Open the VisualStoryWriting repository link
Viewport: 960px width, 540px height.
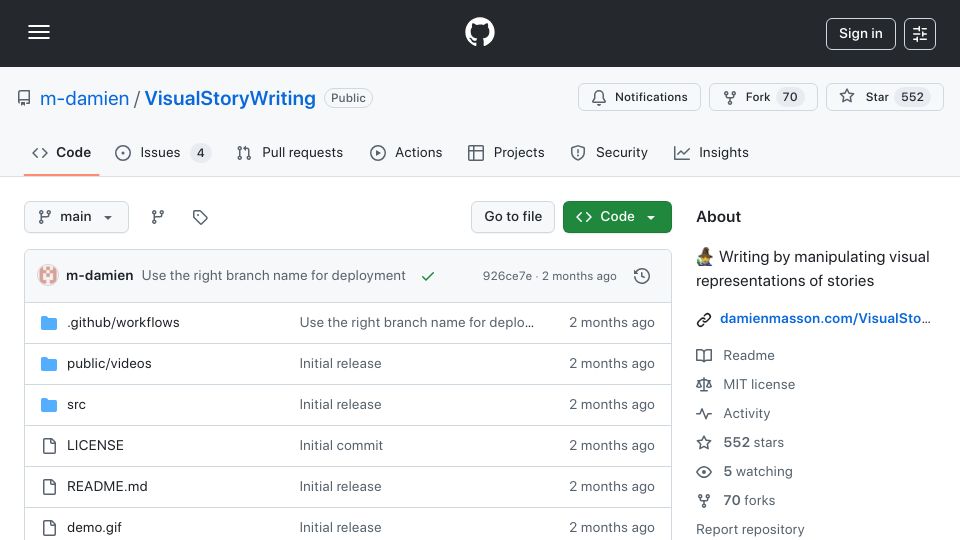230,98
